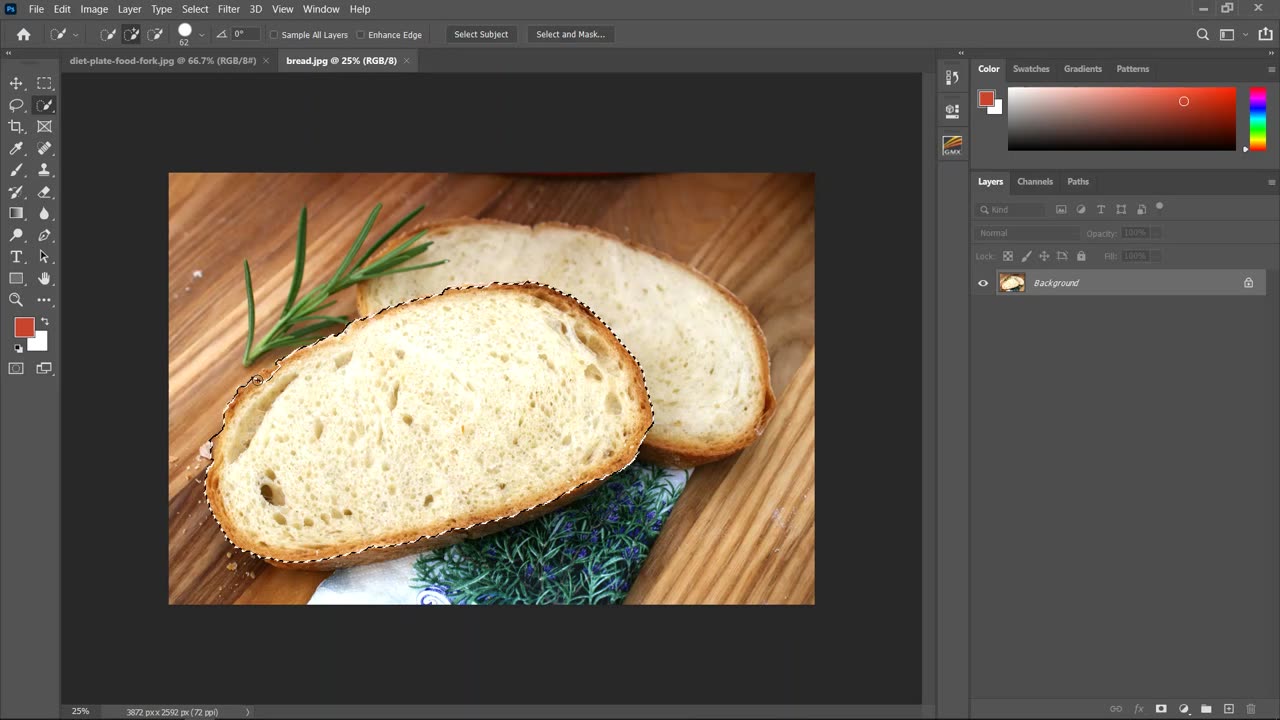Select the Lasso tool
This screenshot has height=720, width=1280.
[16, 105]
